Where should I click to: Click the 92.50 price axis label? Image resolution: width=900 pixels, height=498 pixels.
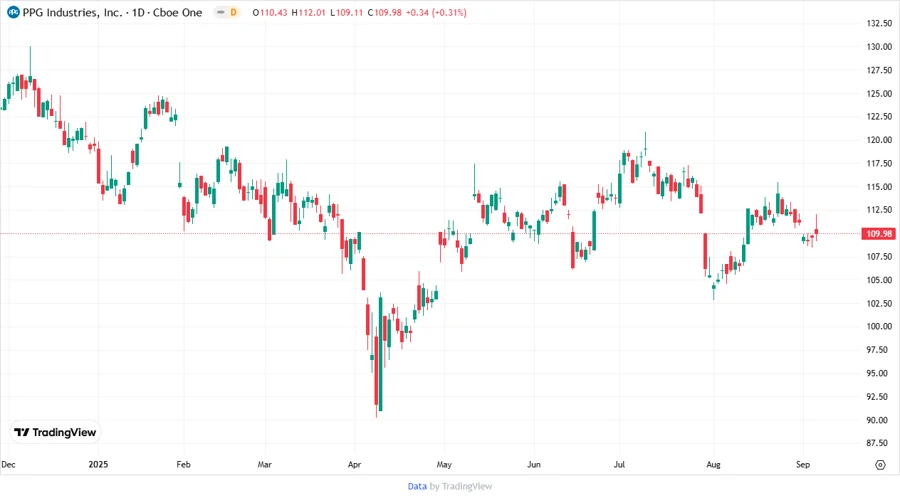879,396
